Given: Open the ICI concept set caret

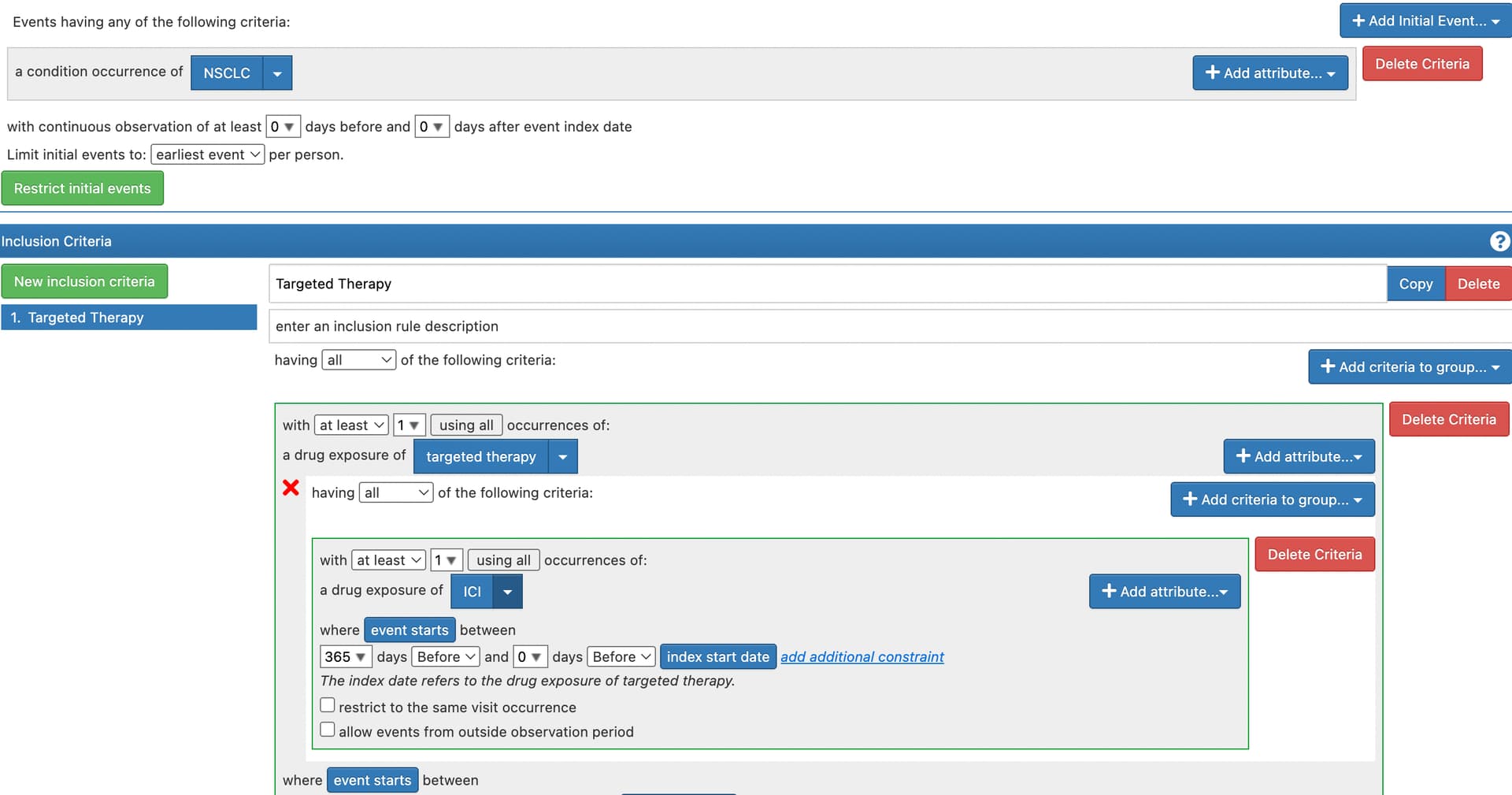Looking at the screenshot, I should [507, 592].
